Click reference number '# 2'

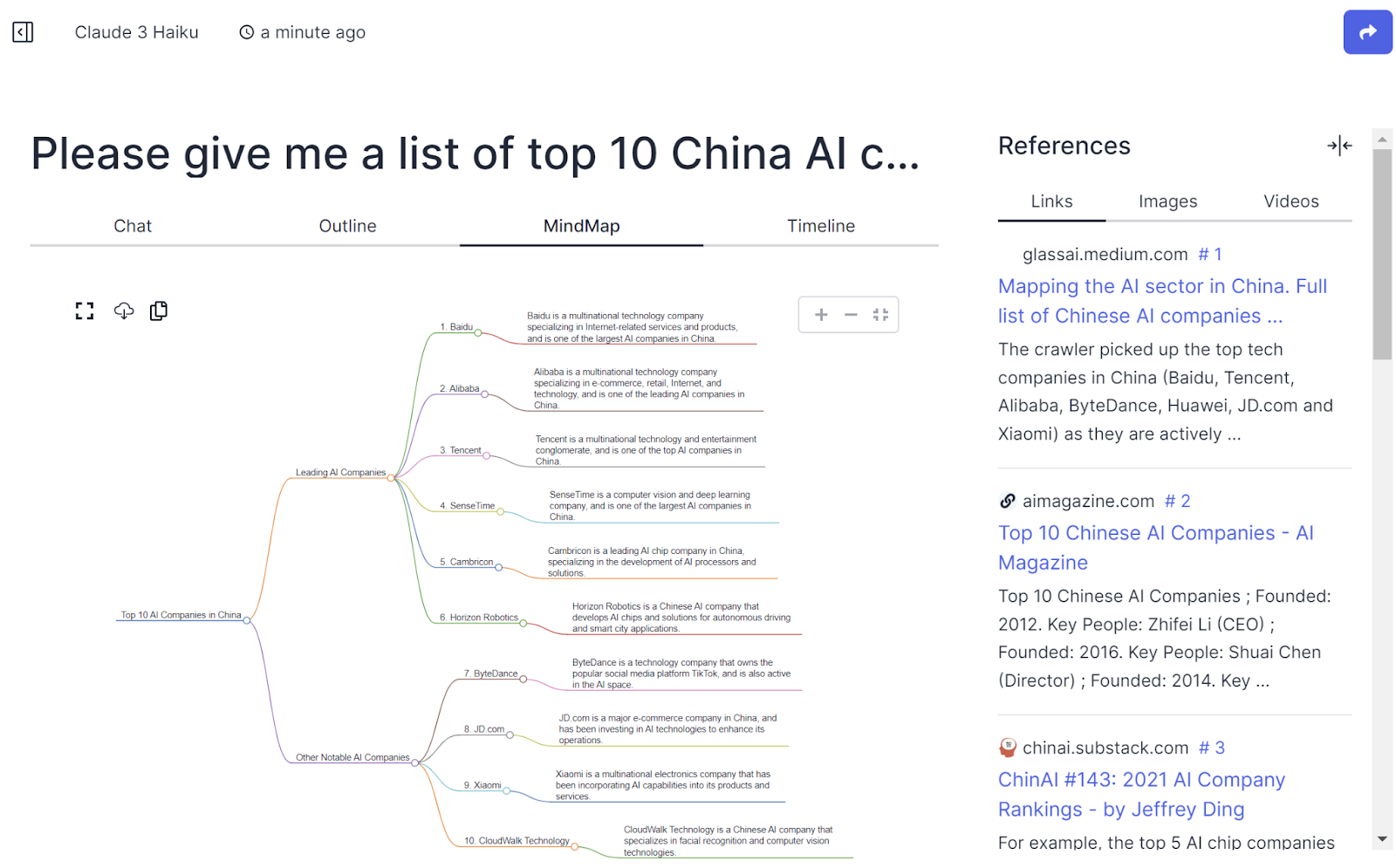tap(1178, 501)
